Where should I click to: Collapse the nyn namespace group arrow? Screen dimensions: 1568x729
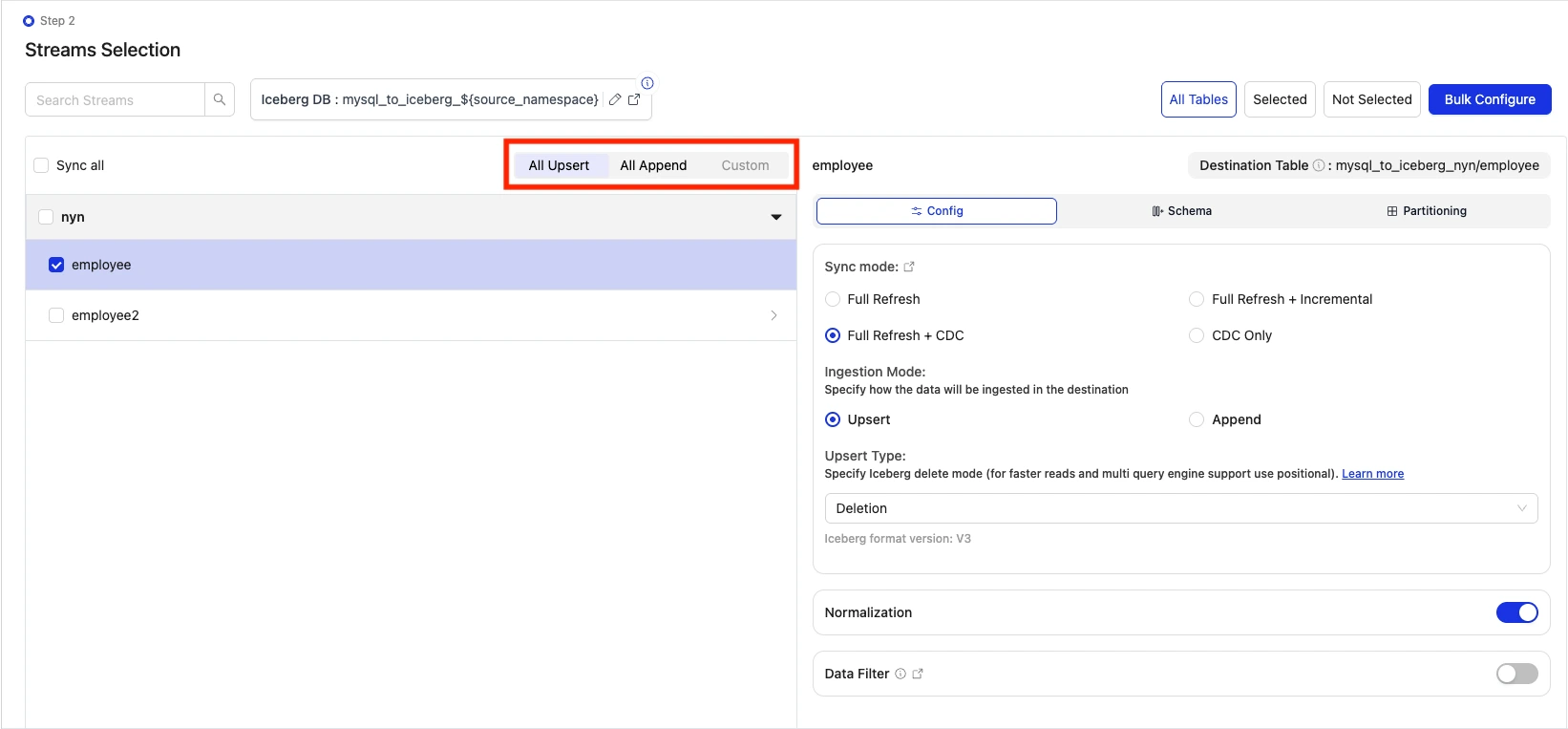click(x=776, y=217)
